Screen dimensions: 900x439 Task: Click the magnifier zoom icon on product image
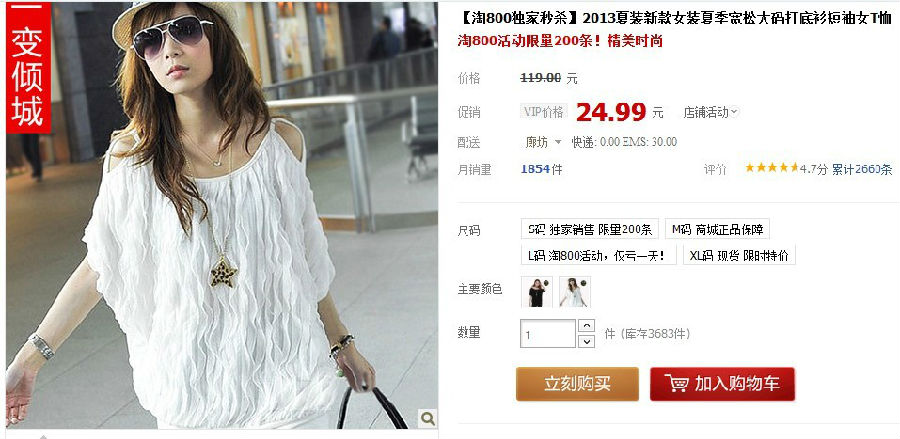[428, 418]
